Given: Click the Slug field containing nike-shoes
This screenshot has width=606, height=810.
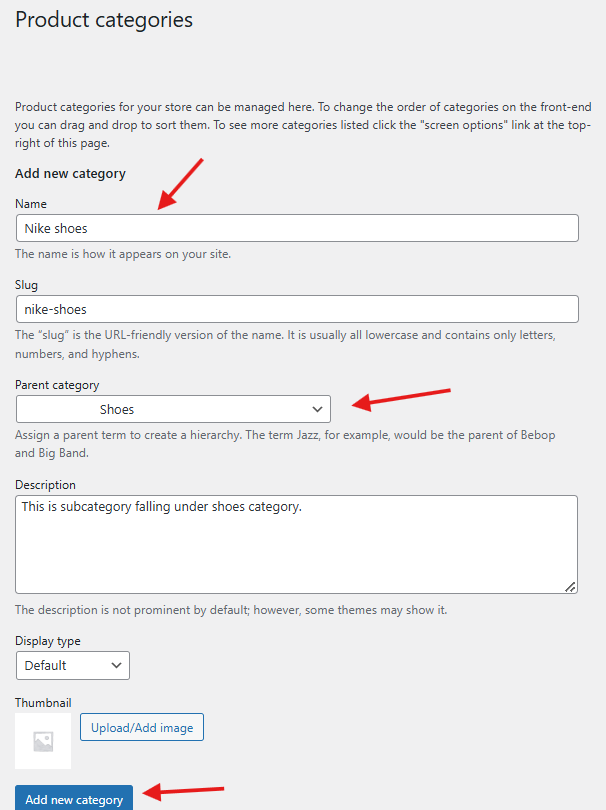Looking at the screenshot, I should pos(297,309).
